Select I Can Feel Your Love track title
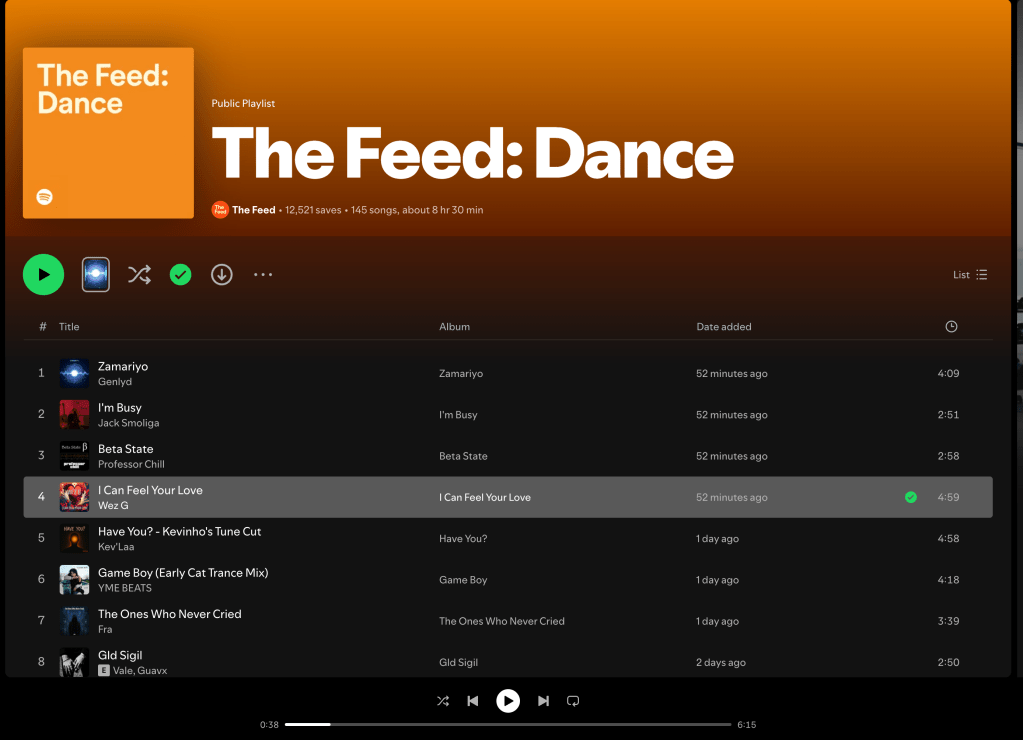1023x740 pixels. [150, 490]
